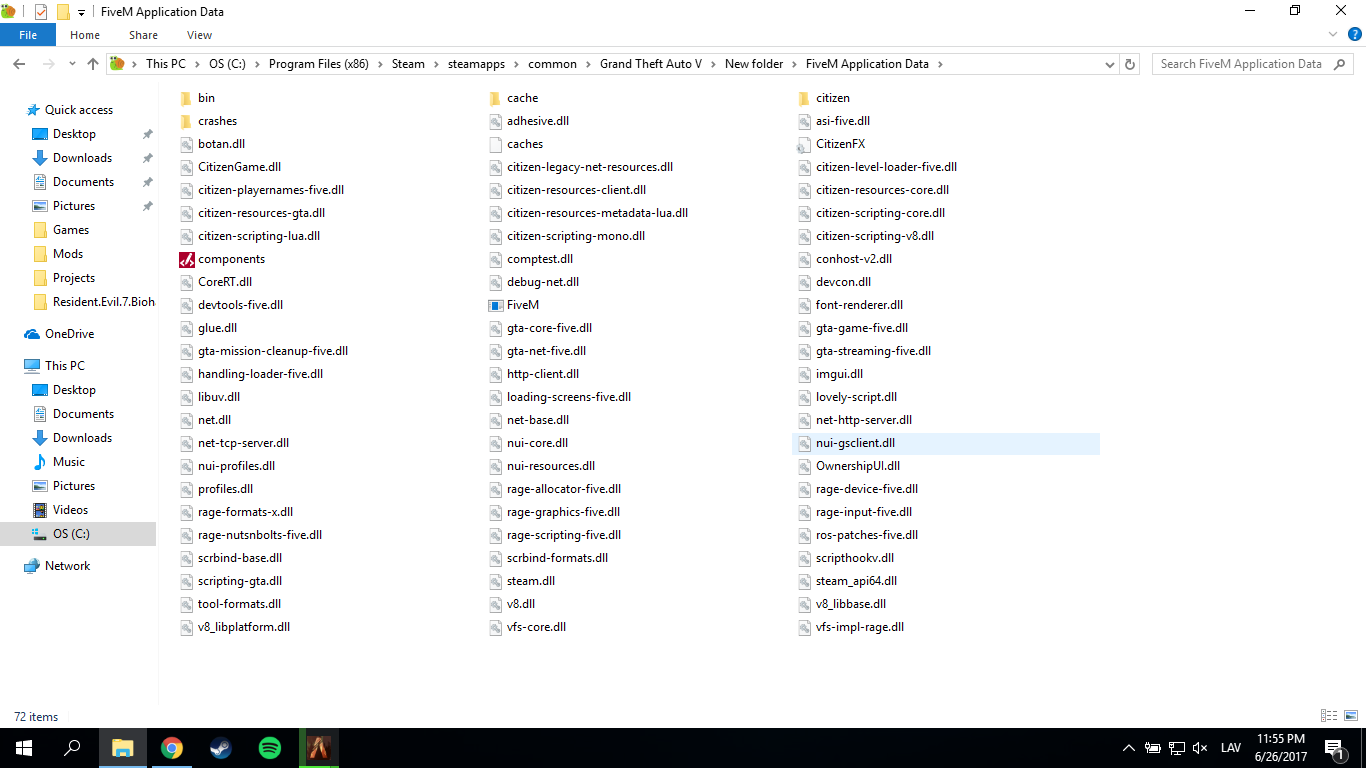Open the CitizenFX configuration file
This screenshot has height=768, width=1366.
click(x=832, y=144)
